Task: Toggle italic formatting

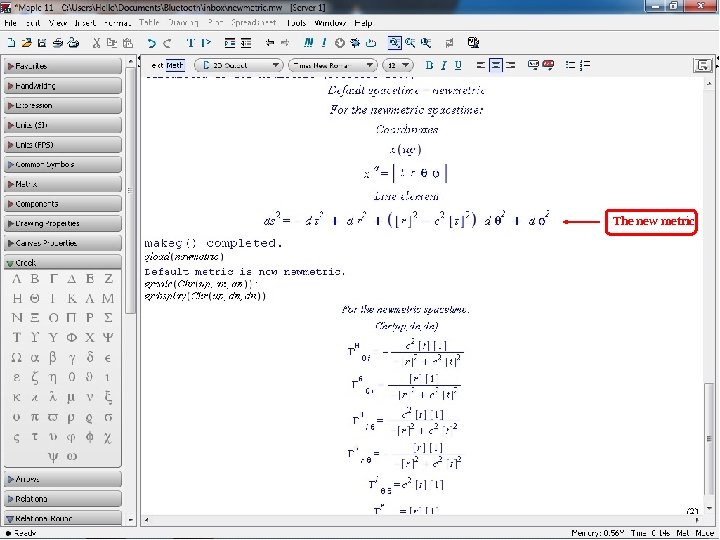Action: coord(444,65)
